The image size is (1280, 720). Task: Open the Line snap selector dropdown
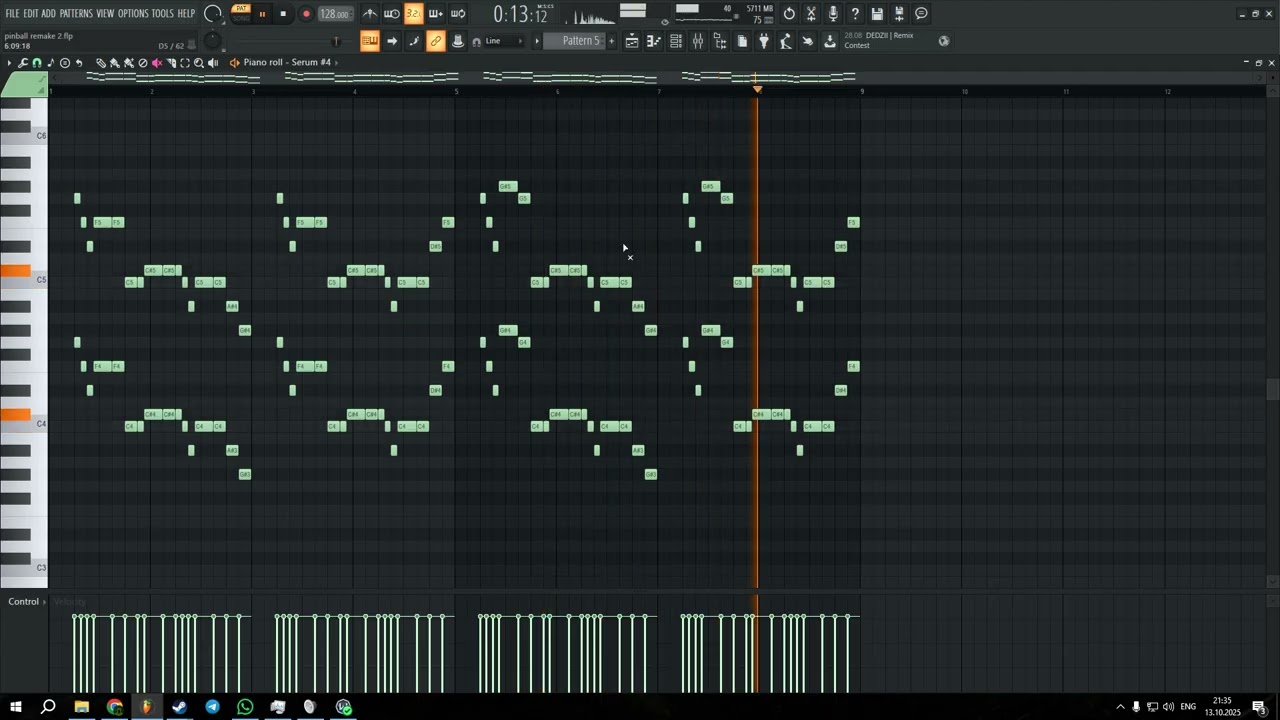pos(503,41)
